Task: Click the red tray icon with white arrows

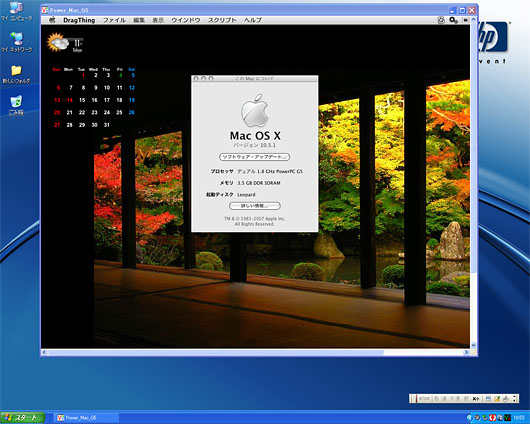Action: coord(492,418)
